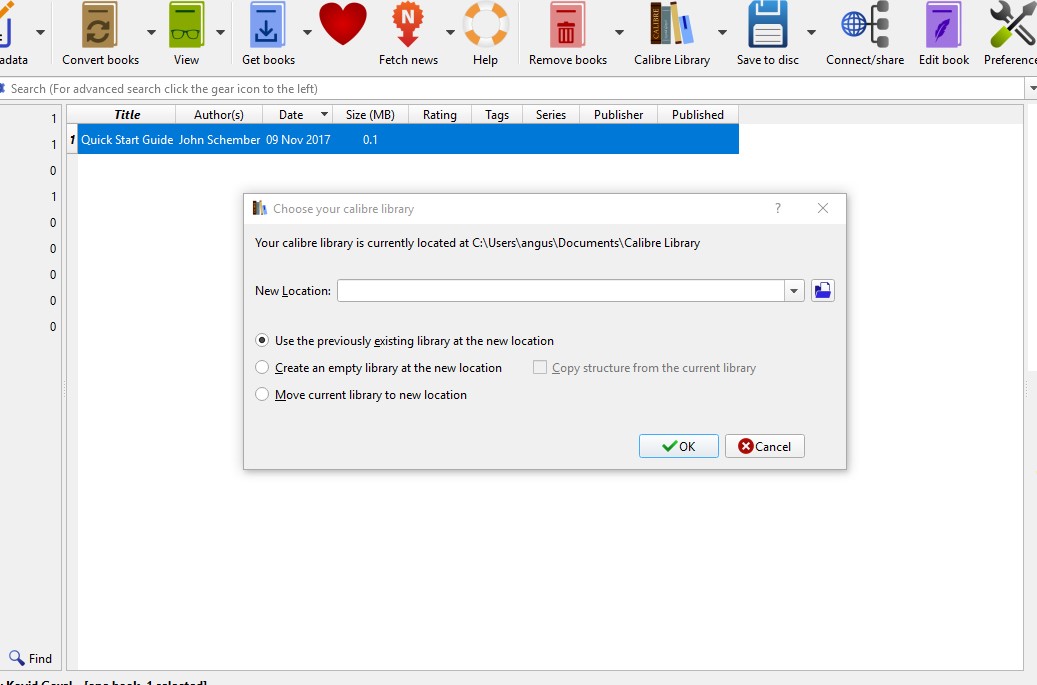Click the Fetch news icon
Screen dimensions: 1037x685
[407, 25]
